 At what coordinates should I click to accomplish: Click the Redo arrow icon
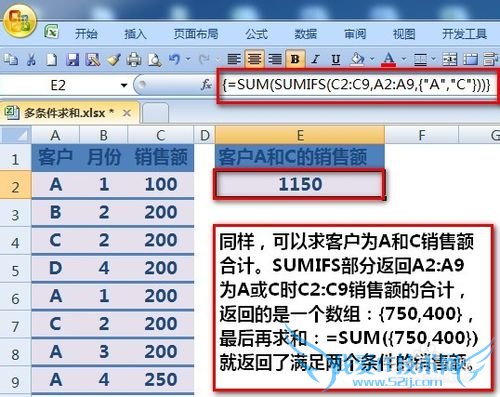tap(204, 59)
